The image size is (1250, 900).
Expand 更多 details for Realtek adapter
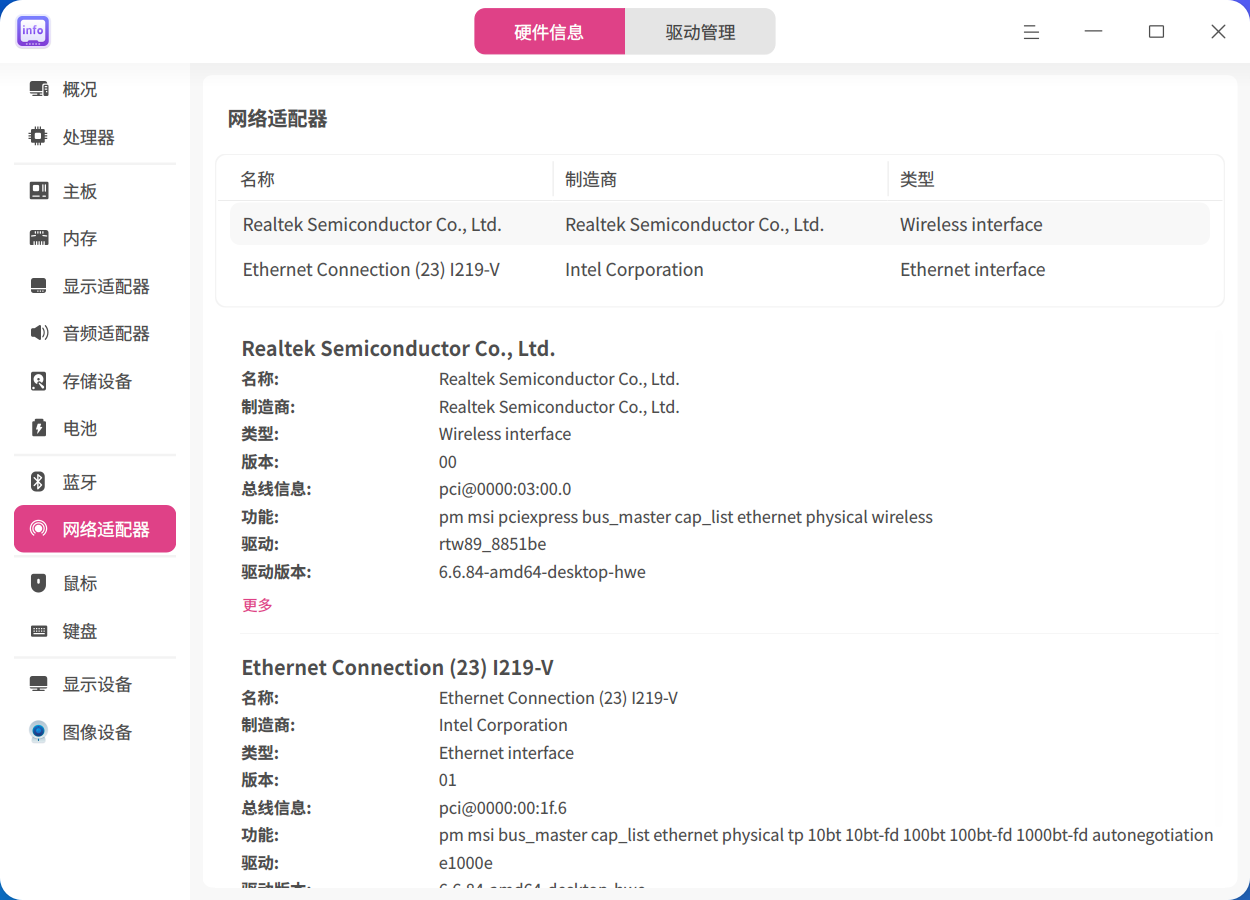coord(257,605)
